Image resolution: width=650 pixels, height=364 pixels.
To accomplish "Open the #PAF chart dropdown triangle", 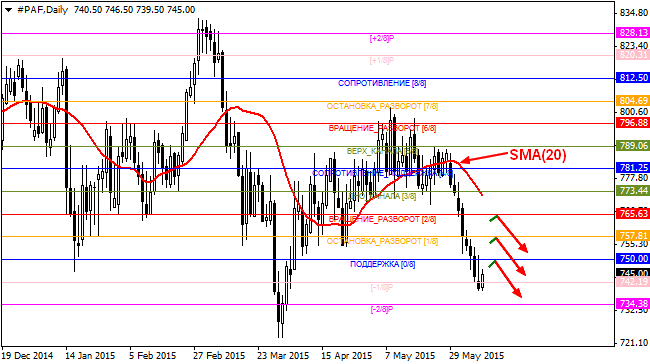I will [8, 10].
